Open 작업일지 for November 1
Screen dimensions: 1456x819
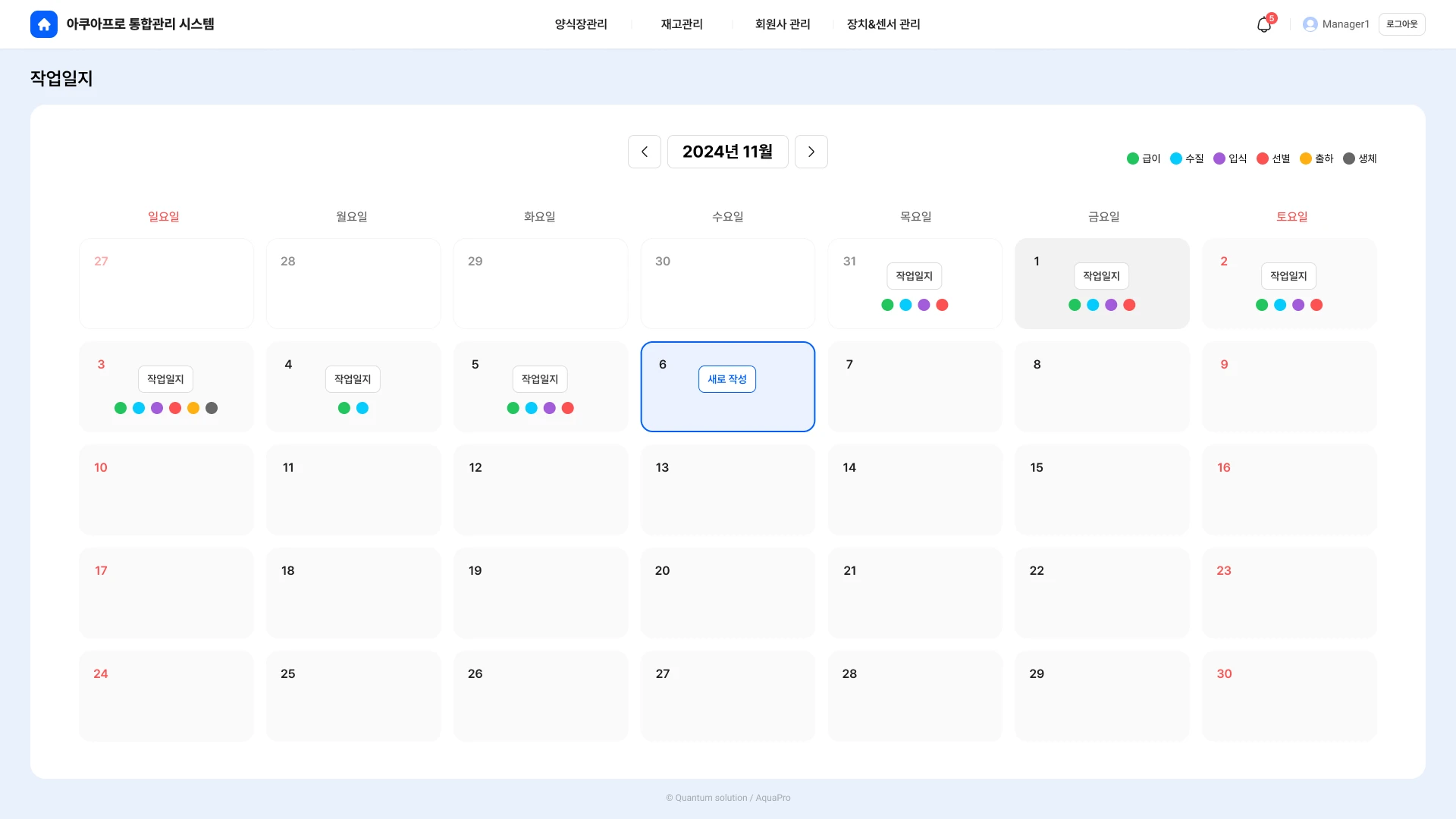click(x=1102, y=276)
